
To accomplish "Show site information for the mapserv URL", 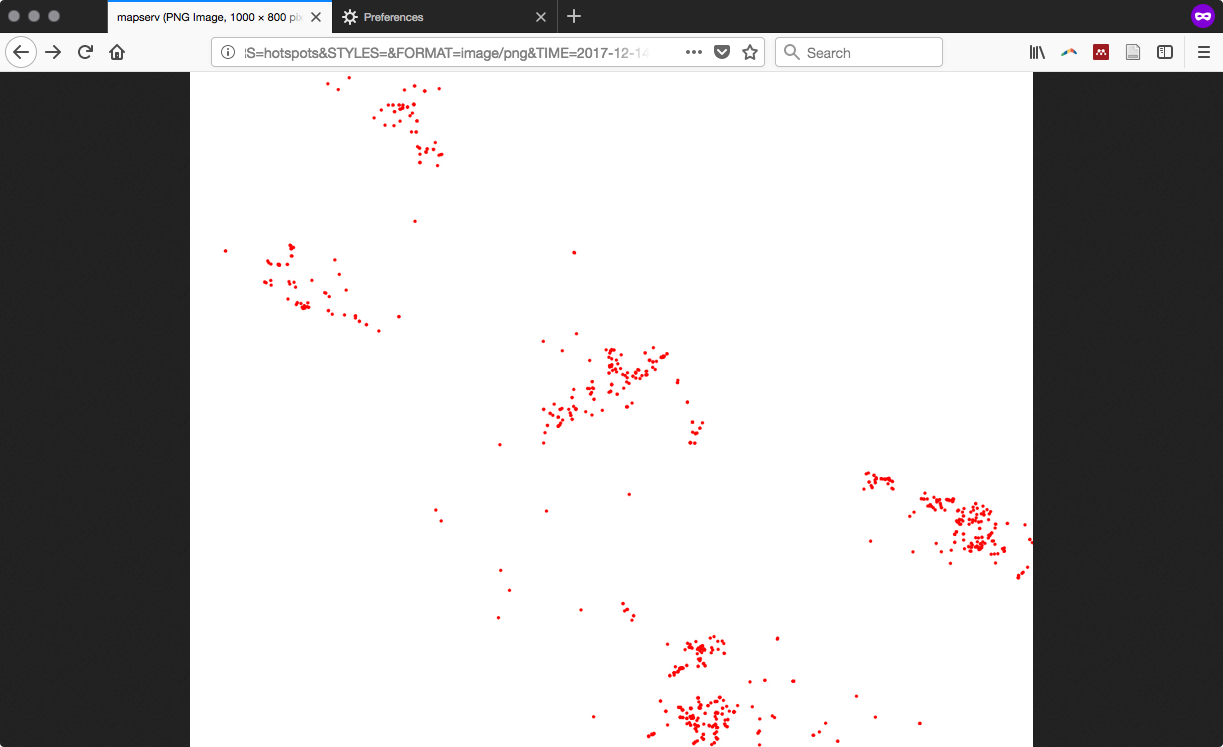I will pos(227,53).
